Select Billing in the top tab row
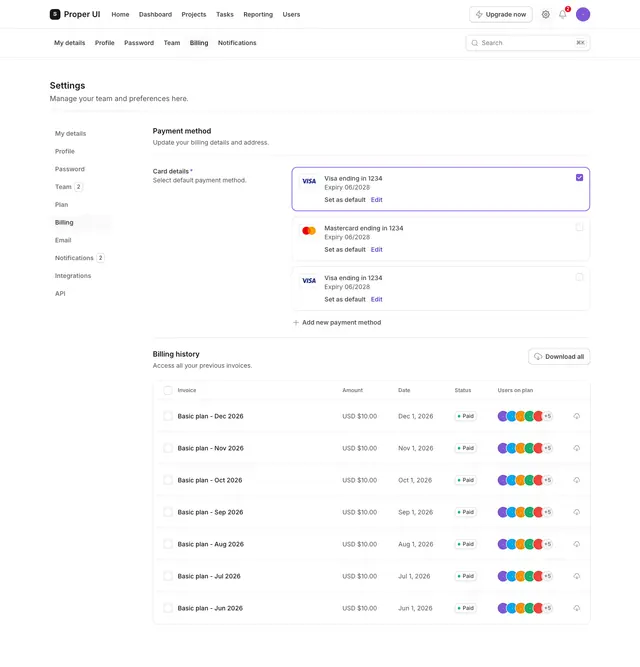 (x=199, y=43)
